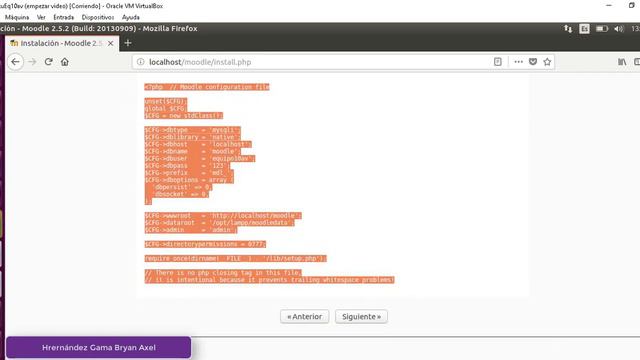Click the require_once setup.php line
Image resolution: width=640 pixels, height=360 pixels.
(x=236, y=258)
